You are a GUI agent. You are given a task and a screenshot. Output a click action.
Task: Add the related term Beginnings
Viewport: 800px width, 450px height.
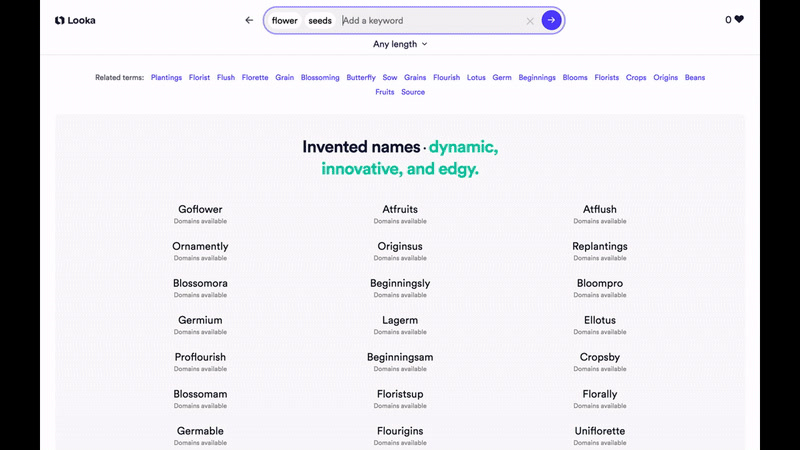tap(537, 78)
